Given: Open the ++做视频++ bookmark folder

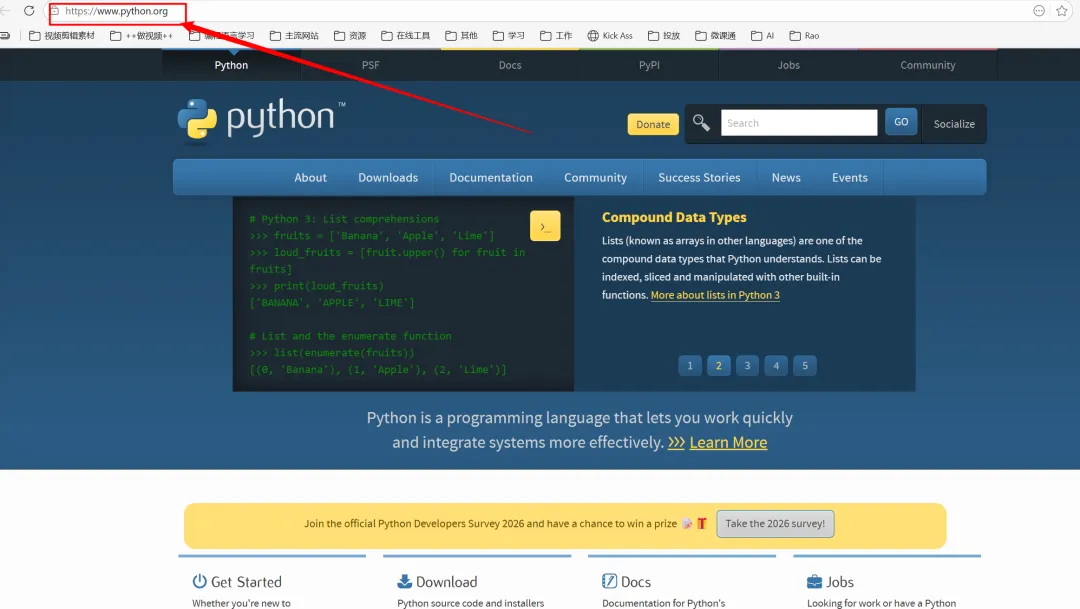Looking at the screenshot, I should [141, 36].
